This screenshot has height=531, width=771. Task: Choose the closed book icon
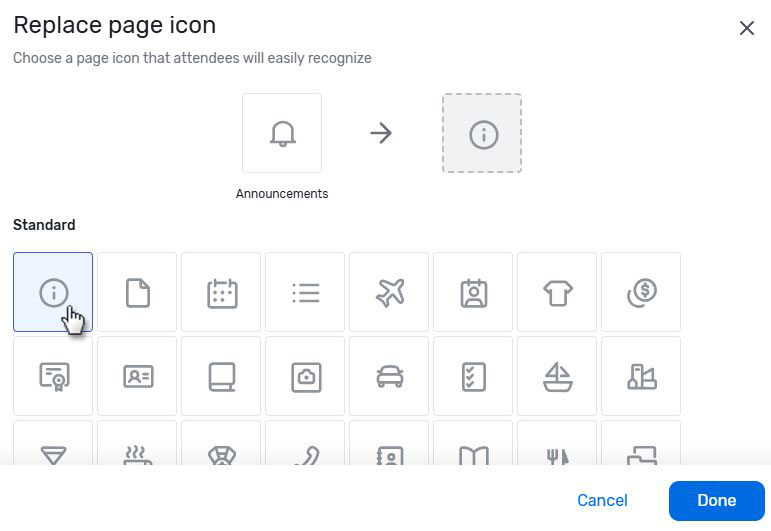point(221,376)
